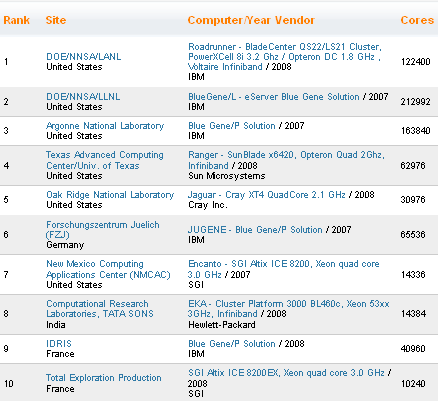Open the DOE/NNSA/LLNL site link

click(x=83, y=97)
